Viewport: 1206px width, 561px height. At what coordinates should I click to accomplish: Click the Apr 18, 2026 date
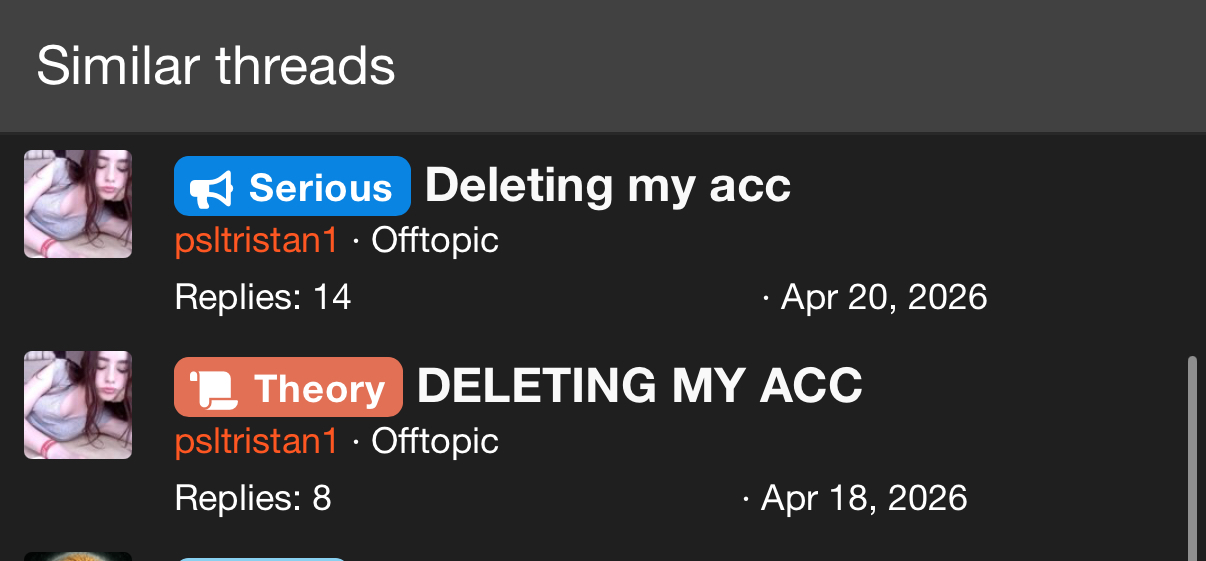pos(863,498)
